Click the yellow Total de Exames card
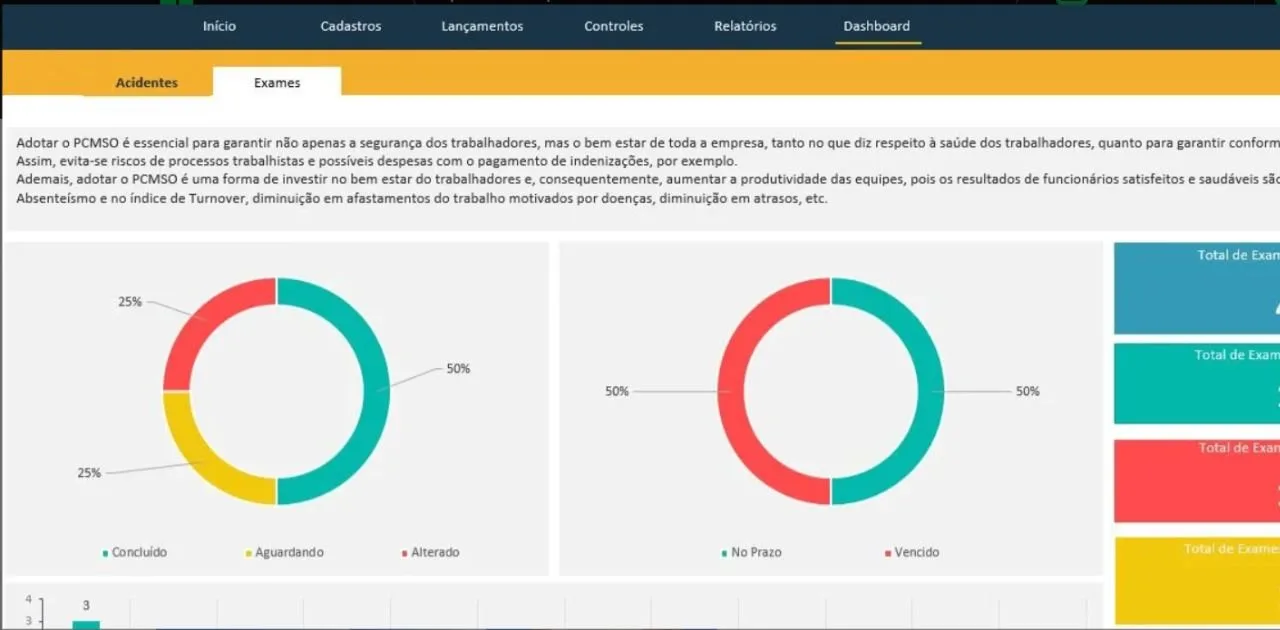The height and width of the screenshot is (630, 1280). coord(1196,581)
